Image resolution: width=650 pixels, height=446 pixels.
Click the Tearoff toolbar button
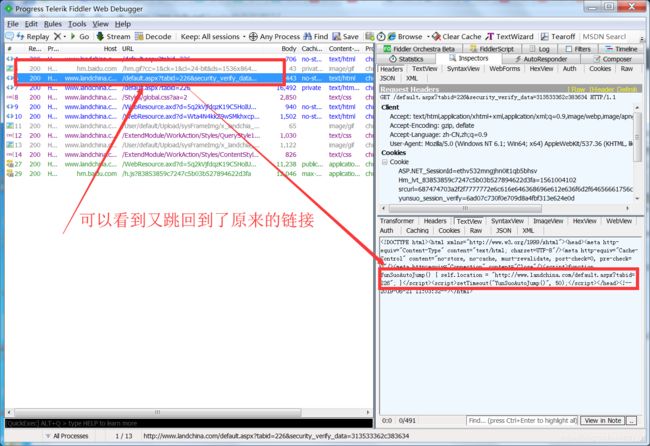point(558,36)
